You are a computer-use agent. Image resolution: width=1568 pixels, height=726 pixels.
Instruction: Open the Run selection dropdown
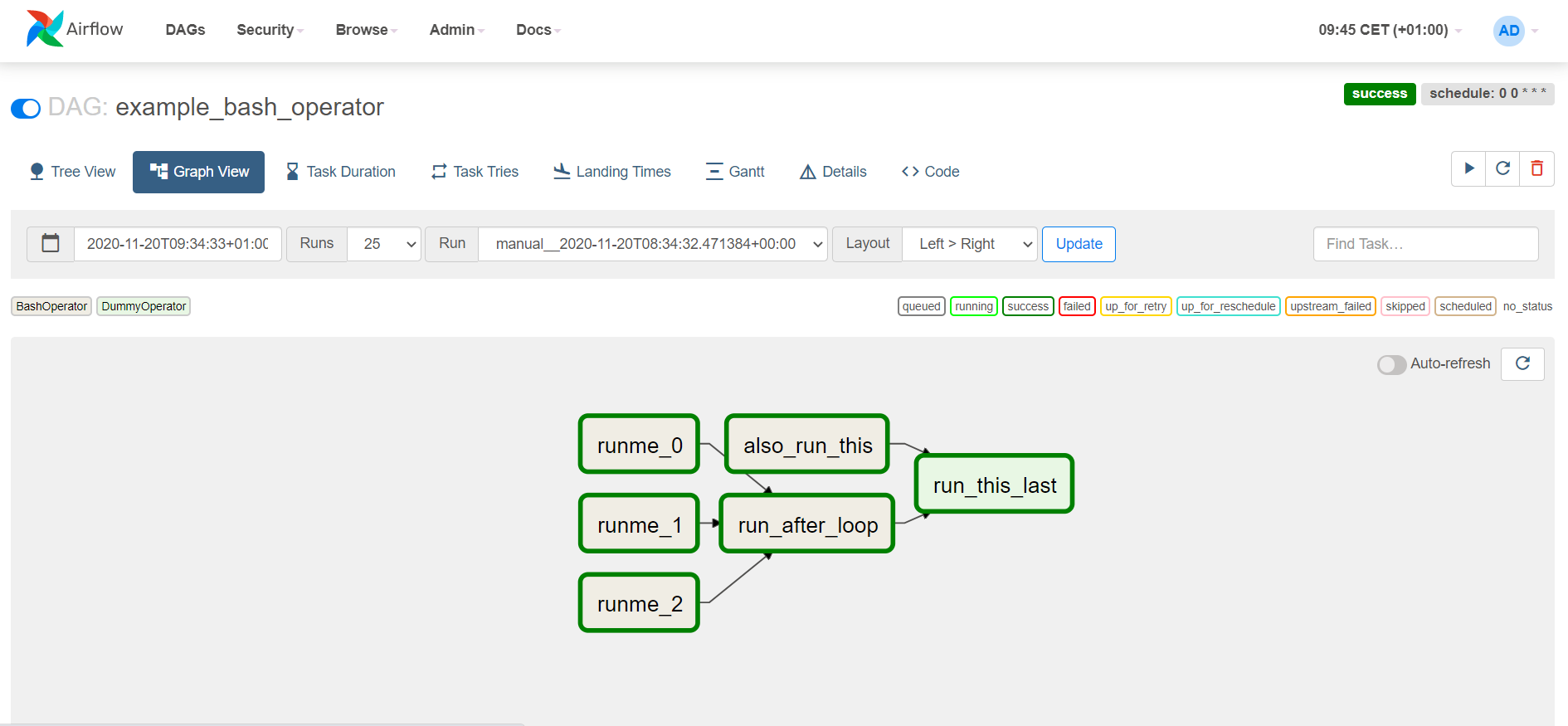point(652,244)
